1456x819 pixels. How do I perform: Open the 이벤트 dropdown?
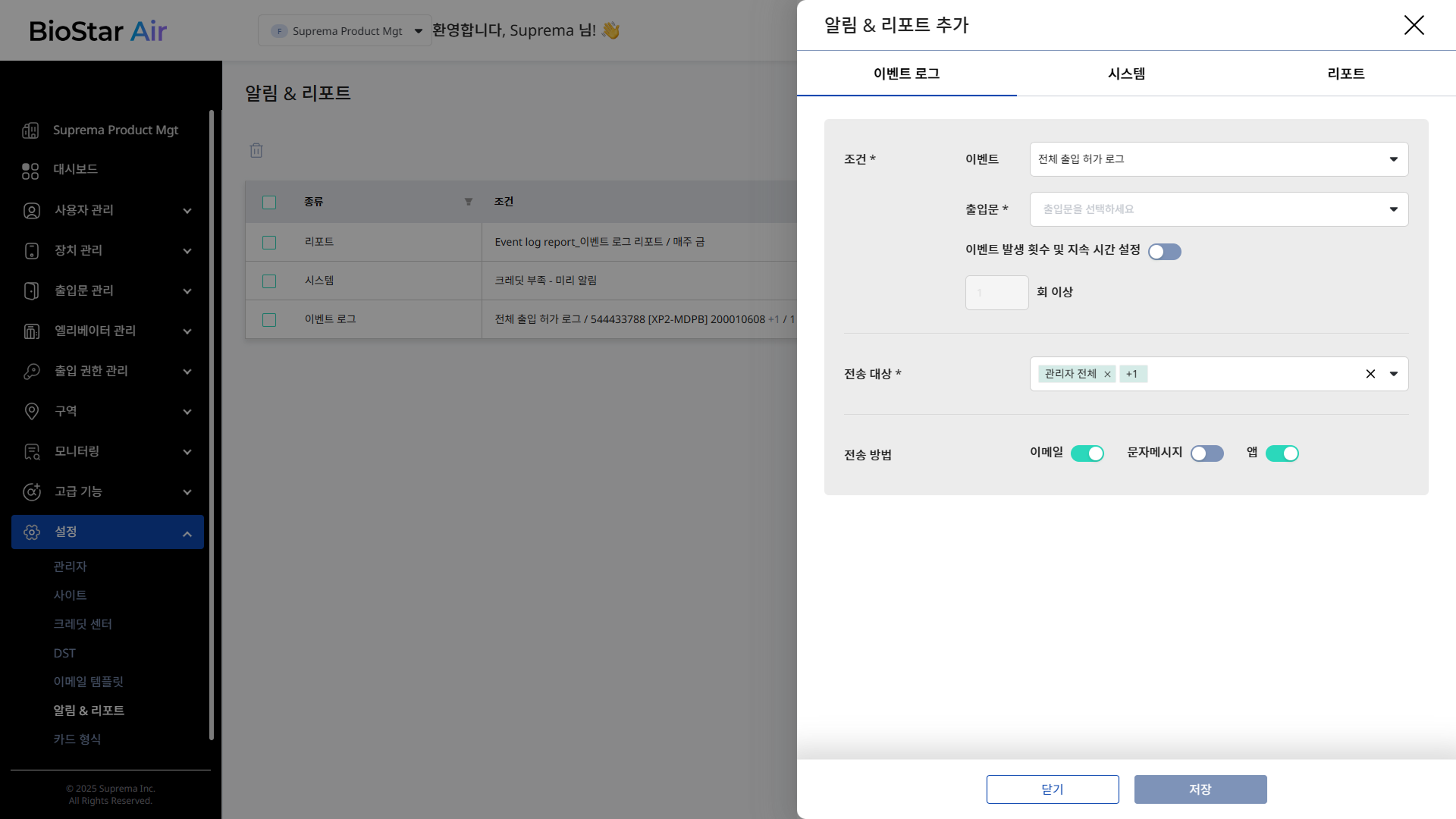click(1218, 159)
